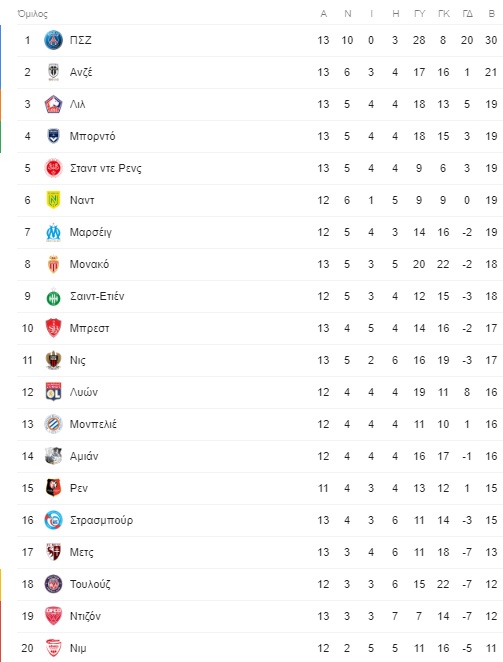Select the Μονακό club crest
The width and height of the screenshot is (503, 662).
(x=53, y=264)
